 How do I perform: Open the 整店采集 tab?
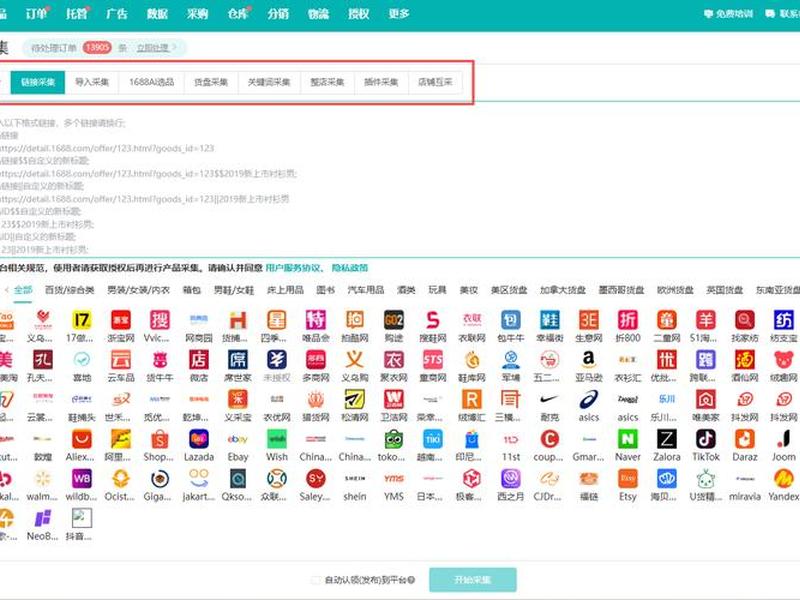click(x=327, y=82)
